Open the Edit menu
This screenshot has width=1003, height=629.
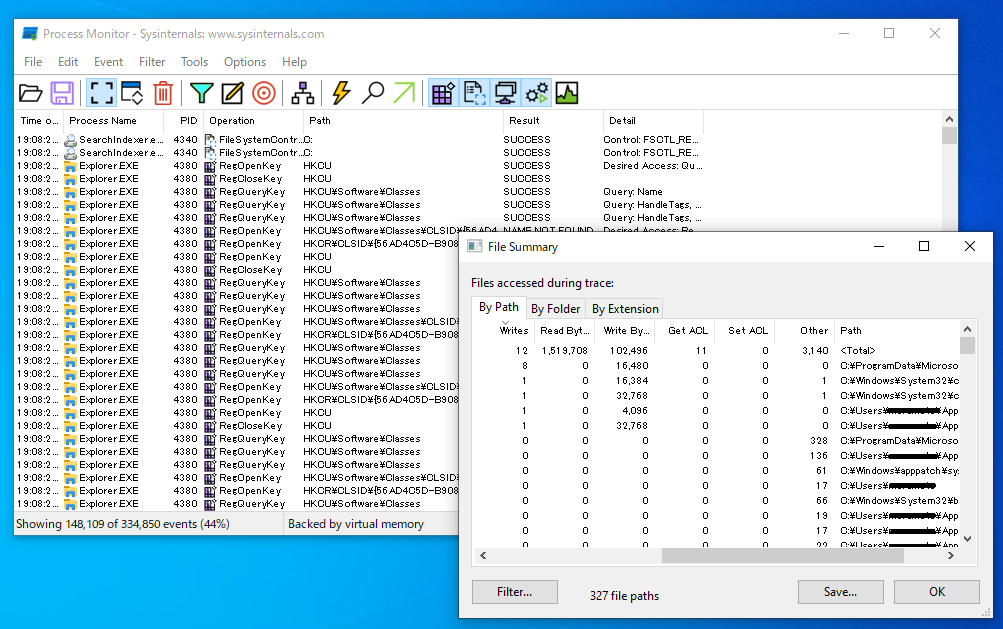tap(68, 62)
